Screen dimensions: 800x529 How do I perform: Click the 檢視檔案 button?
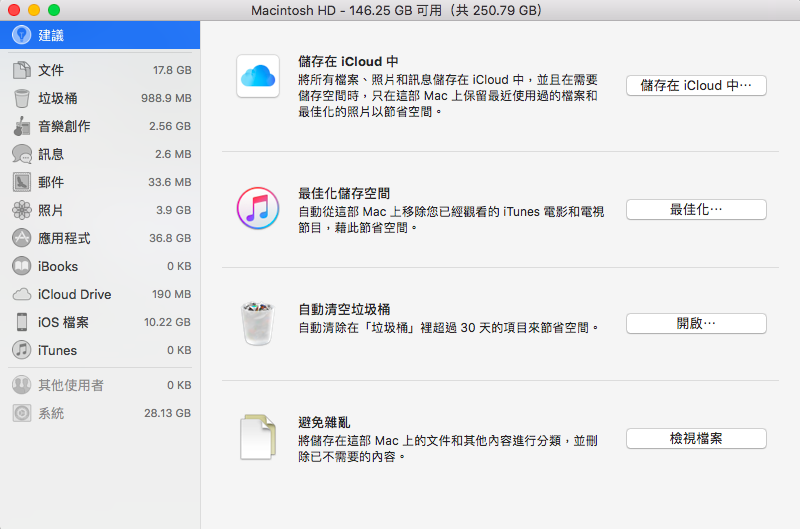coord(696,438)
